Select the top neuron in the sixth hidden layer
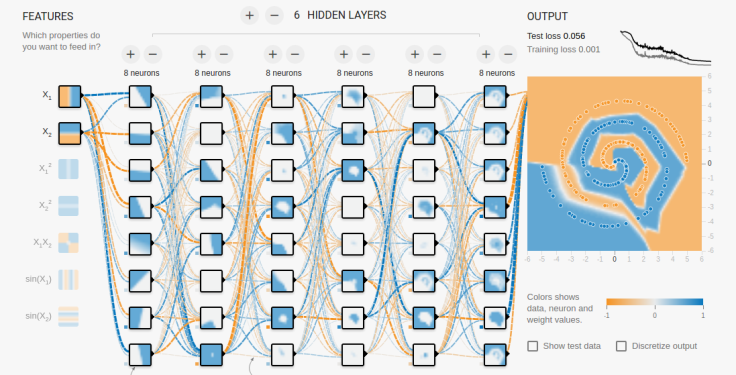The width and height of the screenshot is (736, 375). [x=495, y=97]
